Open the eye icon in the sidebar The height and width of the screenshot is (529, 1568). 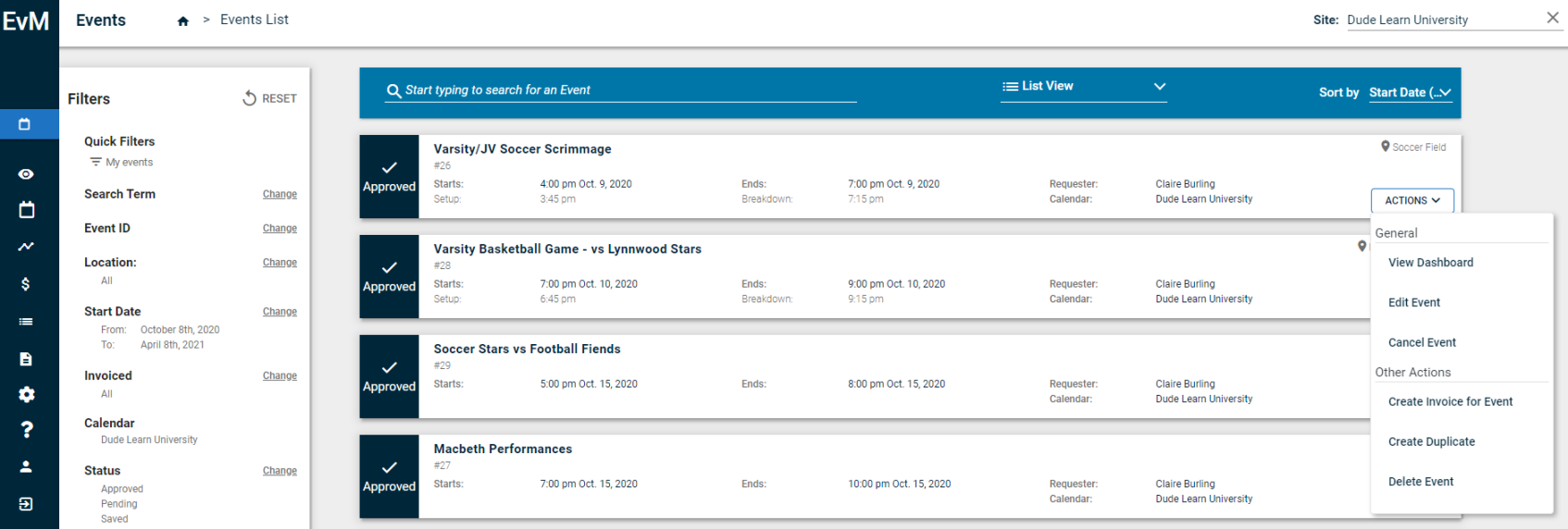click(x=26, y=174)
